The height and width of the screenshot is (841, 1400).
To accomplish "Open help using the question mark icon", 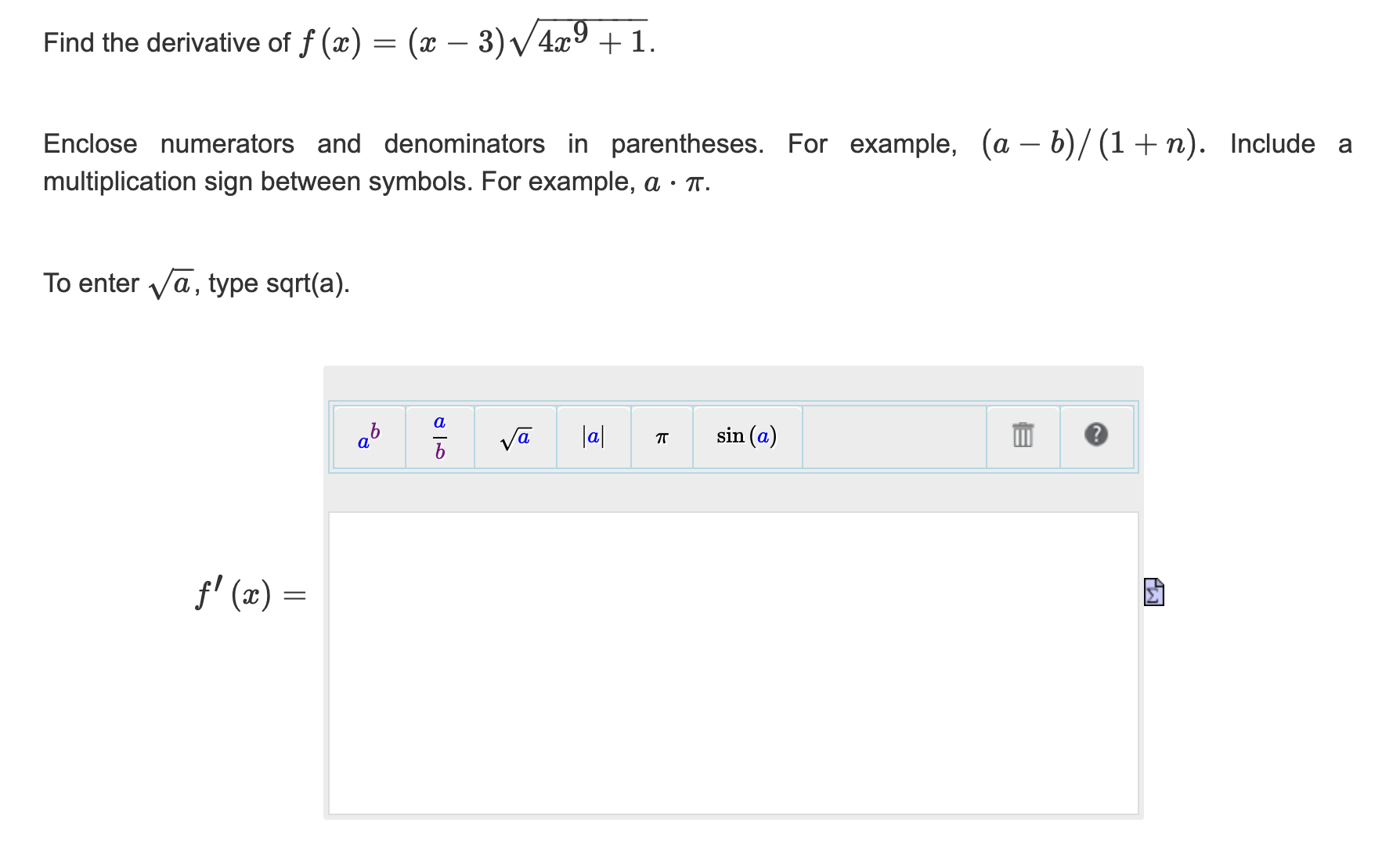I will tap(1096, 437).
